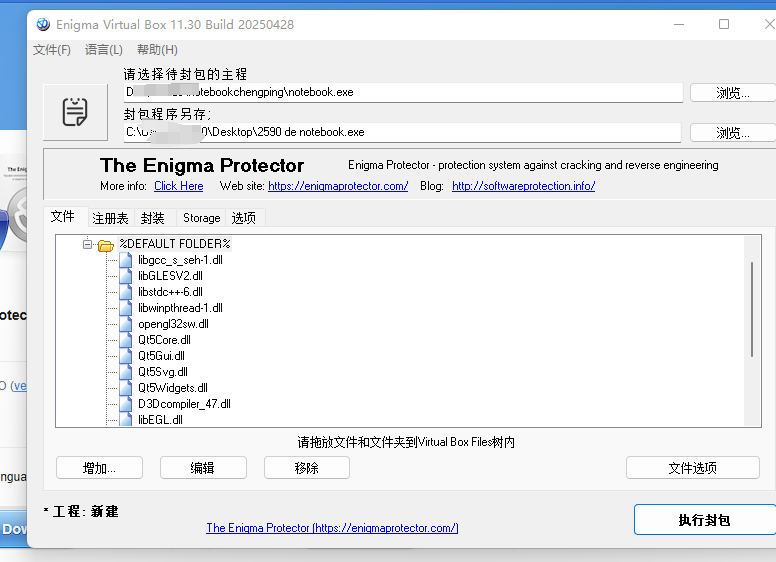This screenshot has height=562, width=776.
Task: Click file icon beside libGLESV2.dll
Action: point(126,276)
